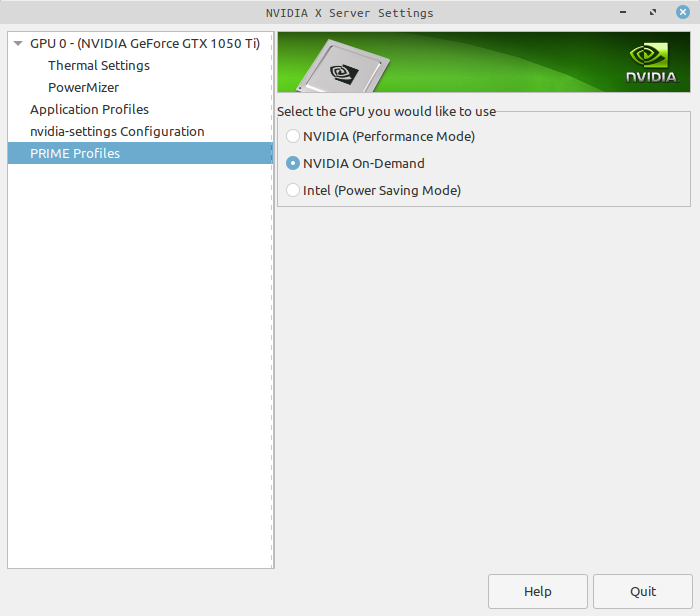Close the NVIDIA X Server Settings window
The width and height of the screenshot is (700, 616).
[683, 12]
